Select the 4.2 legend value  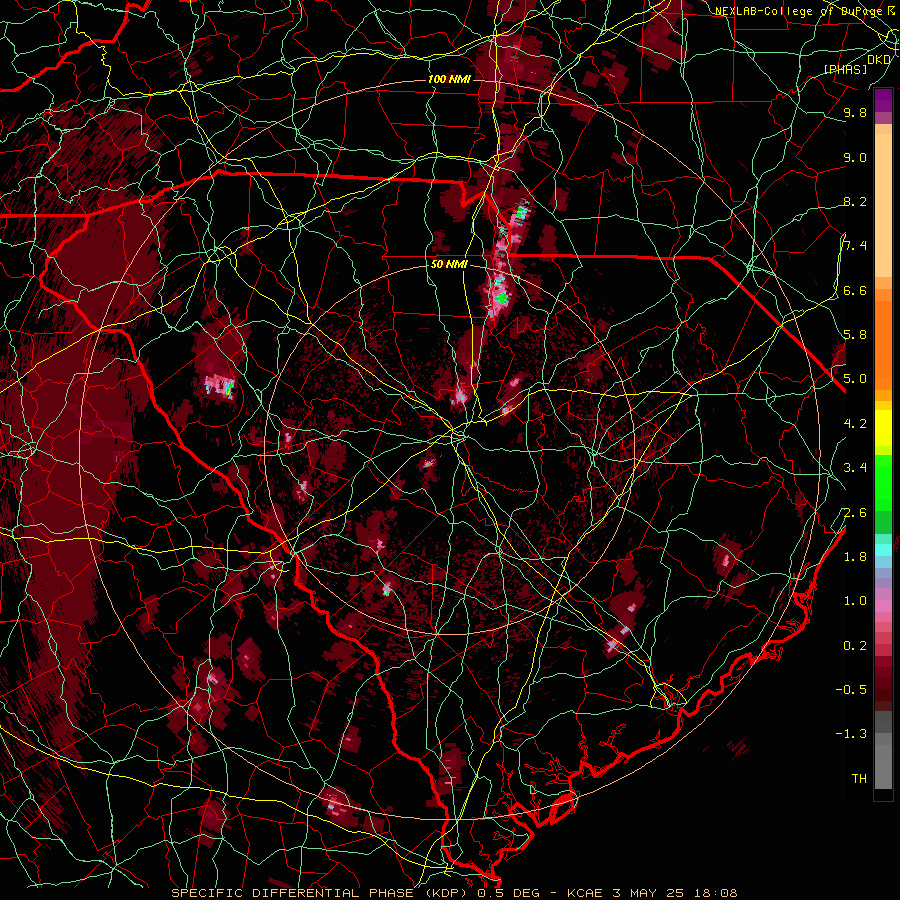pos(855,424)
